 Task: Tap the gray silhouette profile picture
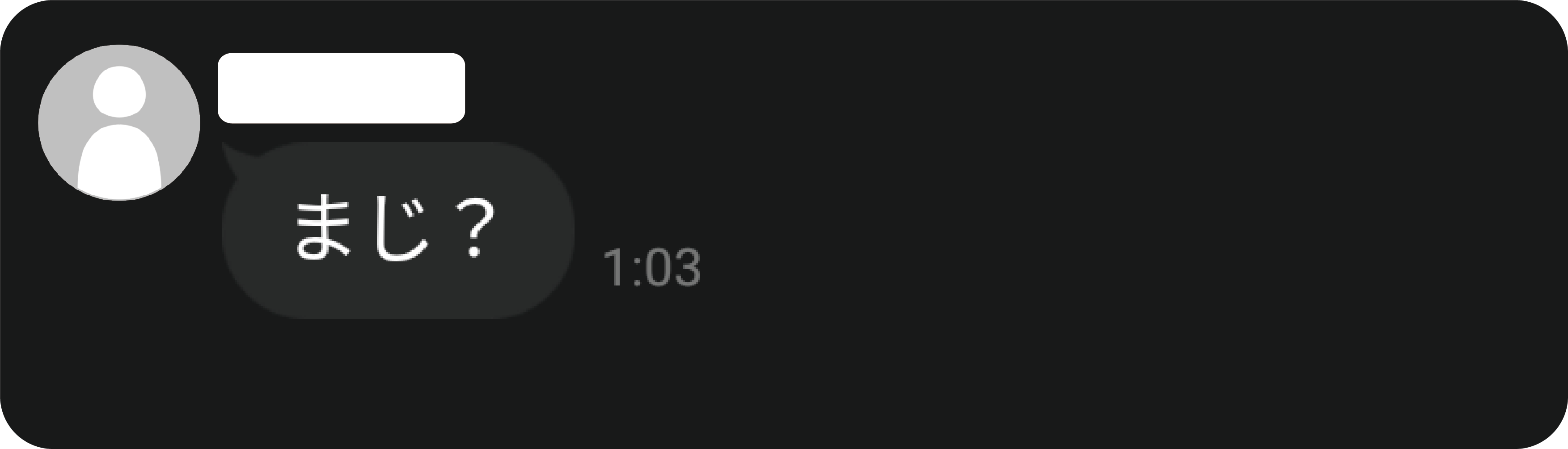pos(119,122)
